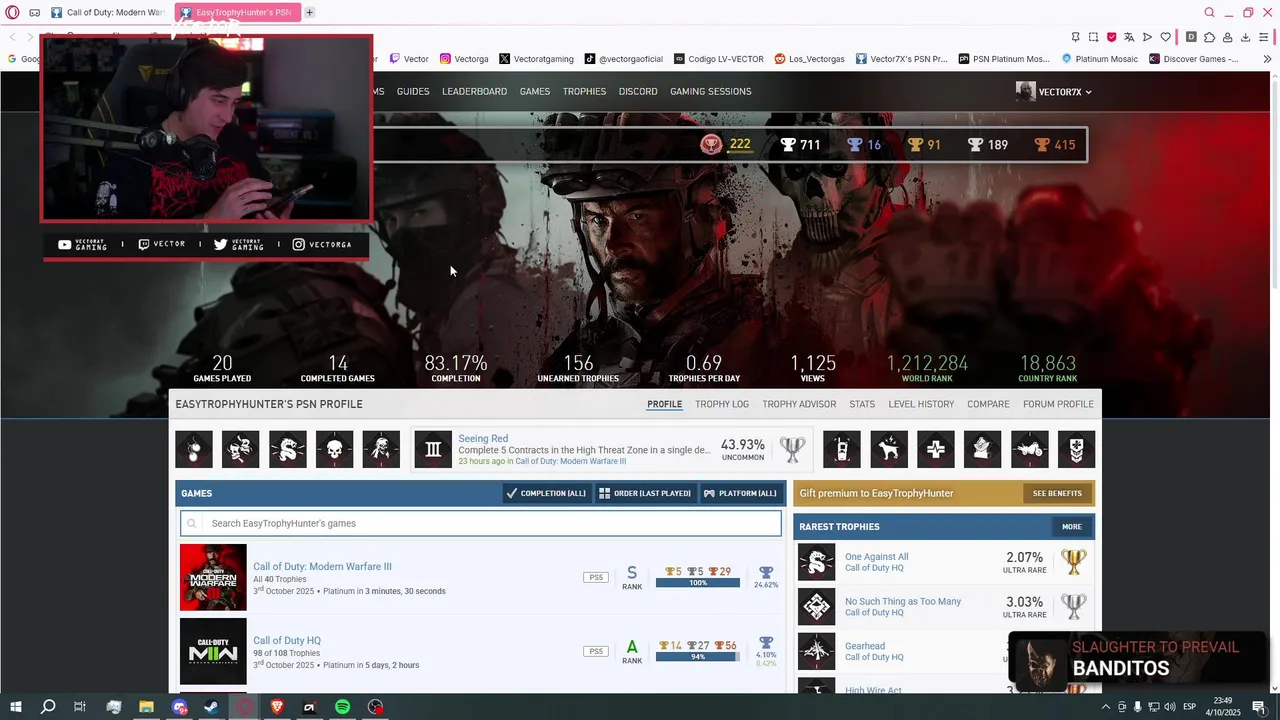Click the 94% progress bar for Call of Duty HQ
This screenshot has height=720, width=1280.
point(698,657)
